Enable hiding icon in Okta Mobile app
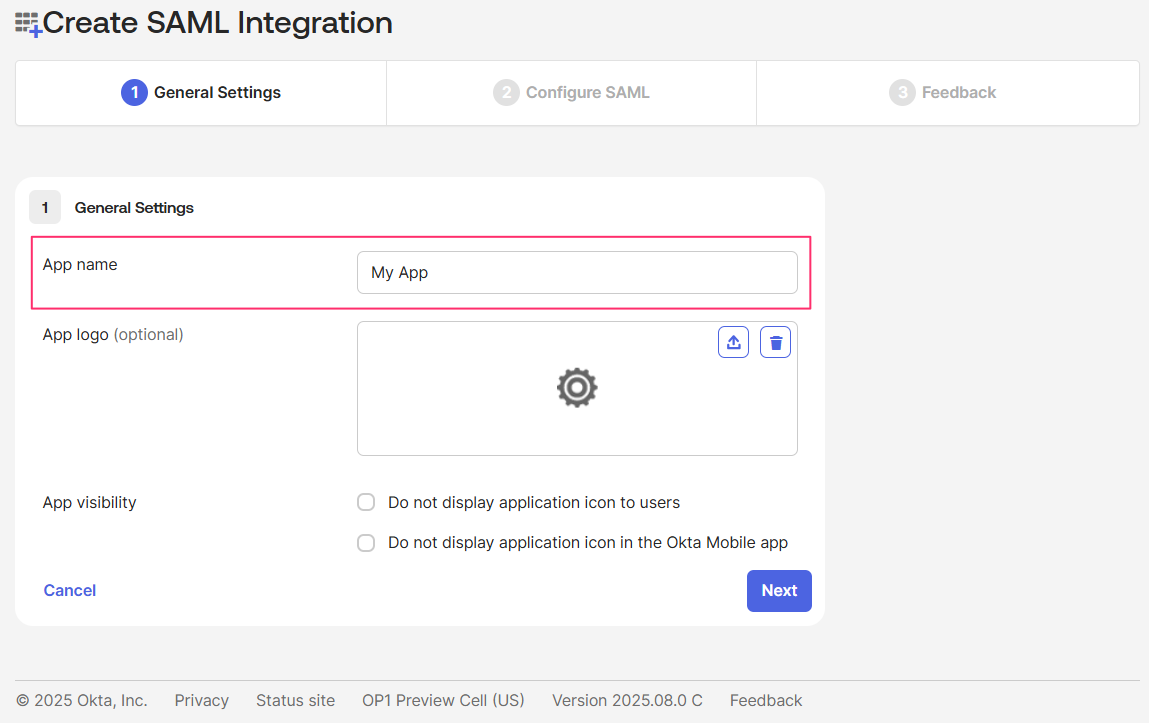Image resolution: width=1149 pixels, height=723 pixels. [x=366, y=542]
